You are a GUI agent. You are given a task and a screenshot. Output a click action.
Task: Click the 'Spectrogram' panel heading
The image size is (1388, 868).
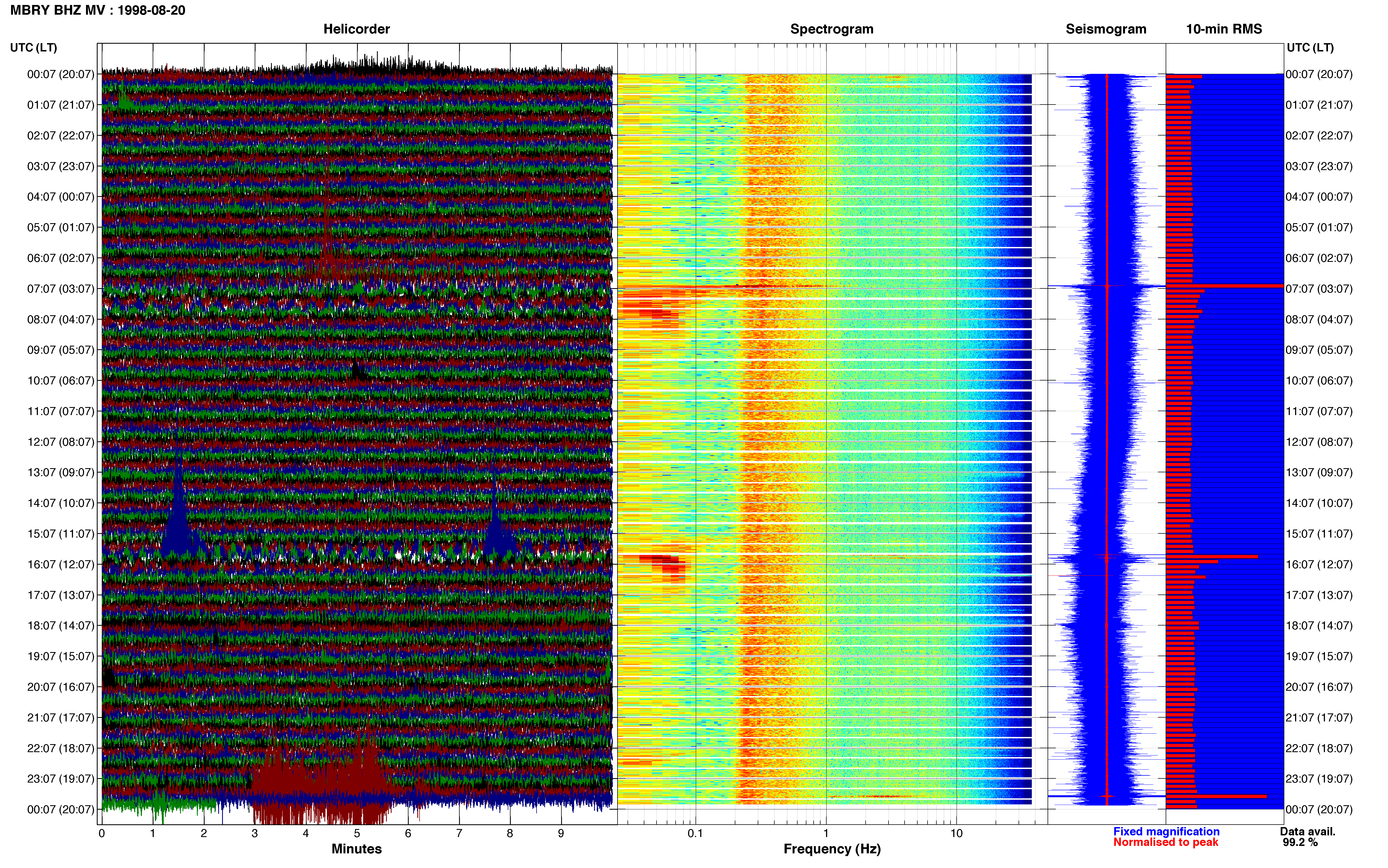pos(832,29)
